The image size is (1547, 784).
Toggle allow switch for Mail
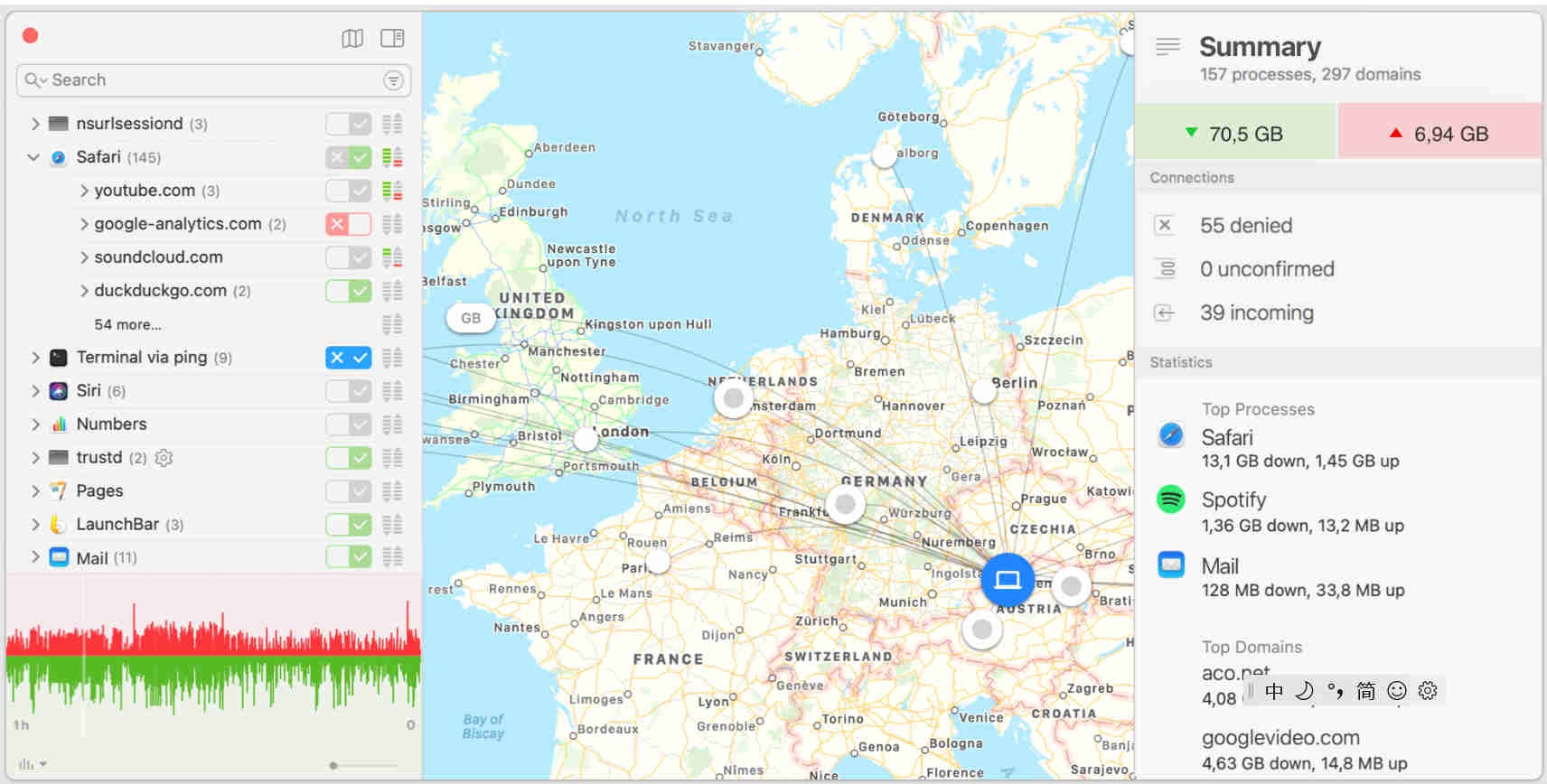[x=349, y=557]
